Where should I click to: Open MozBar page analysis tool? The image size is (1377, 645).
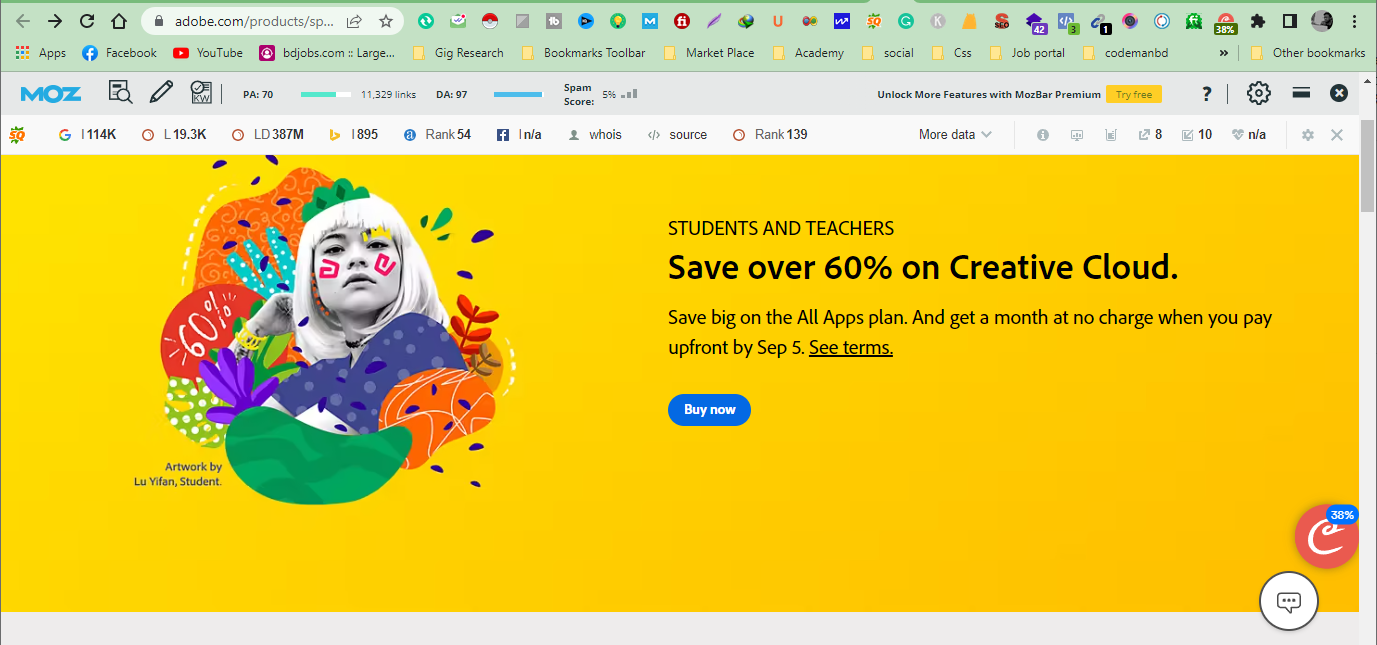coord(120,92)
